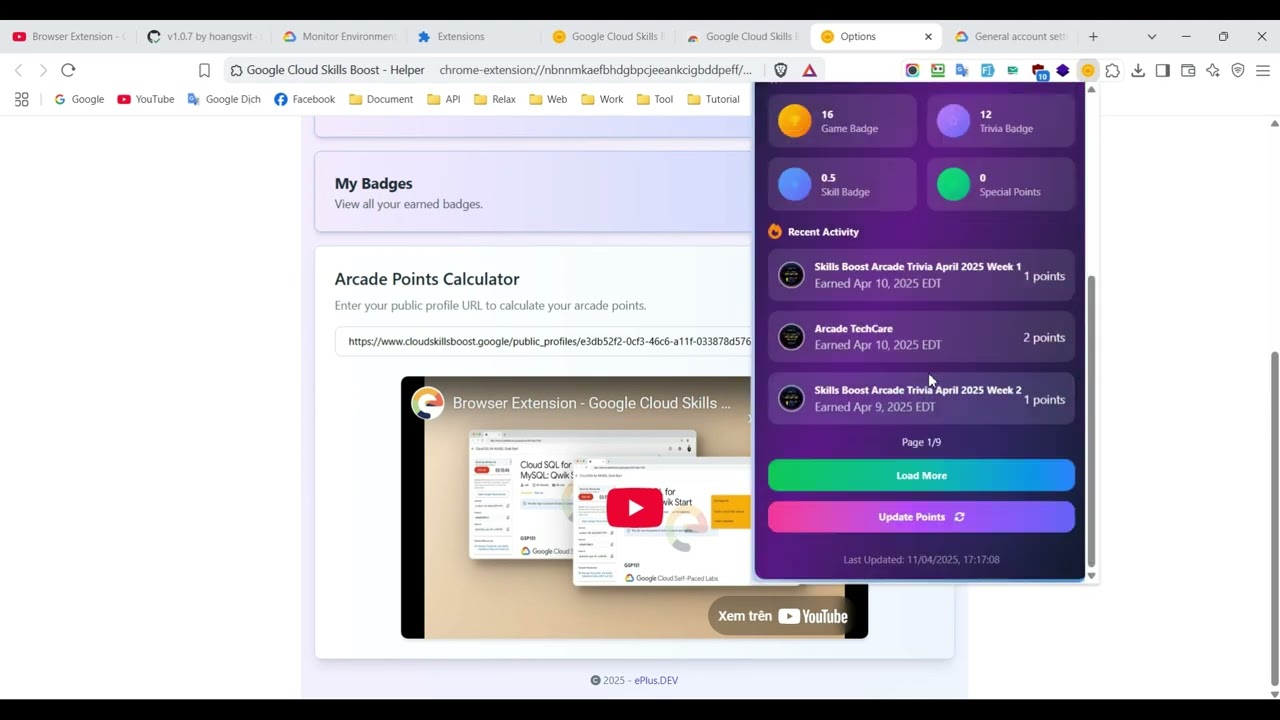This screenshot has height=720, width=1280.
Task: Click the Update Points button
Action: pyautogui.click(x=921, y=517)
